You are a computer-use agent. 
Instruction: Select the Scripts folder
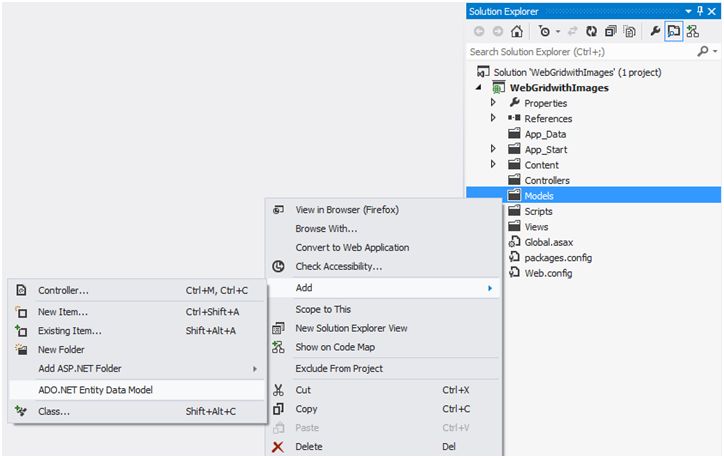[530, 211]
